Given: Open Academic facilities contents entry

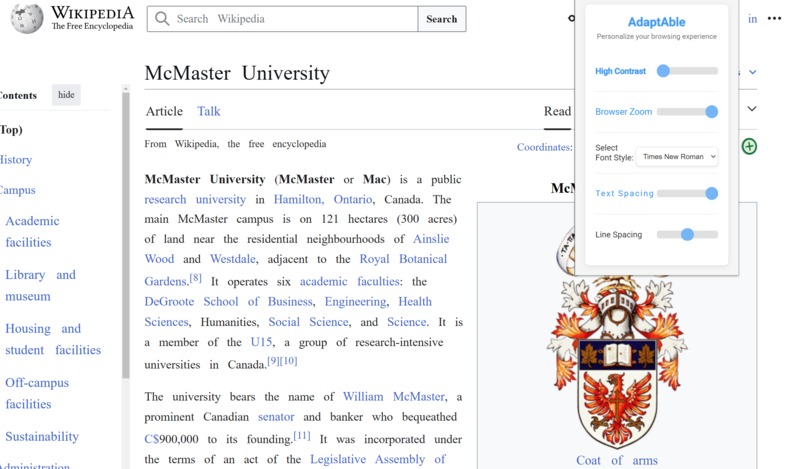Looking at the screenshot, I should point(32,231).
